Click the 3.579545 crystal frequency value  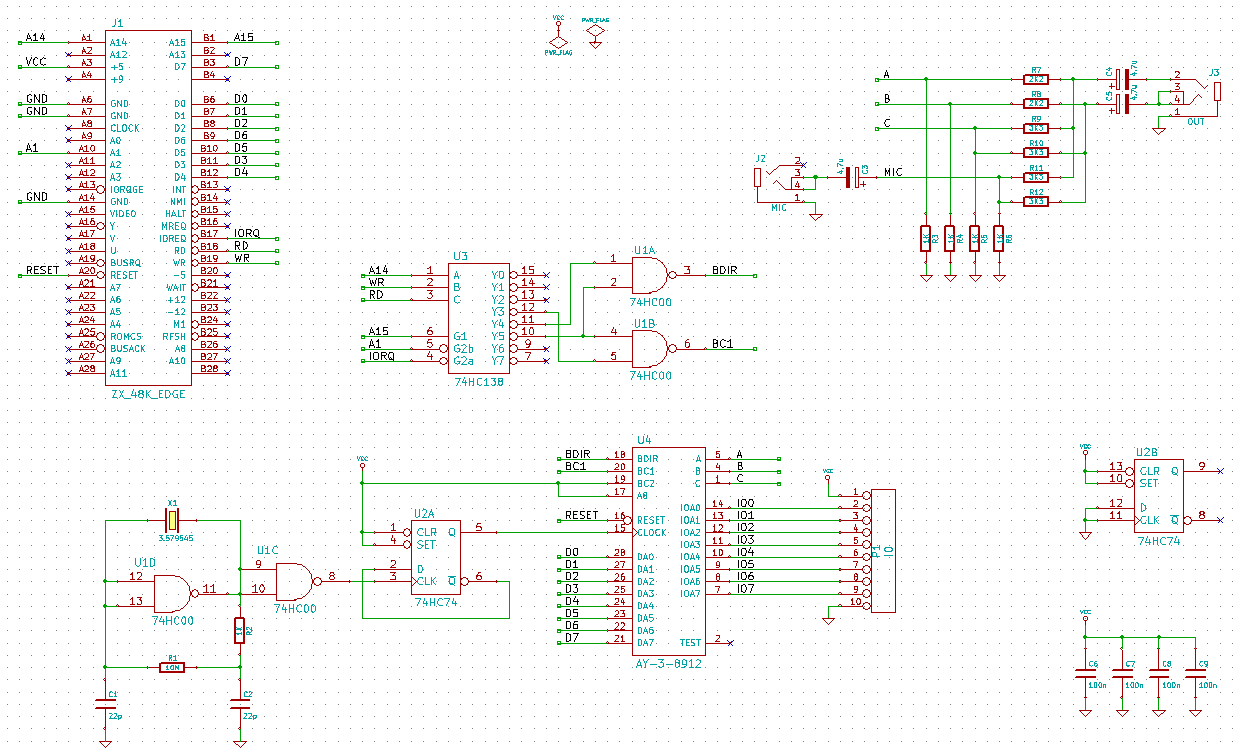pyautogui.click(x=175, y=538)
